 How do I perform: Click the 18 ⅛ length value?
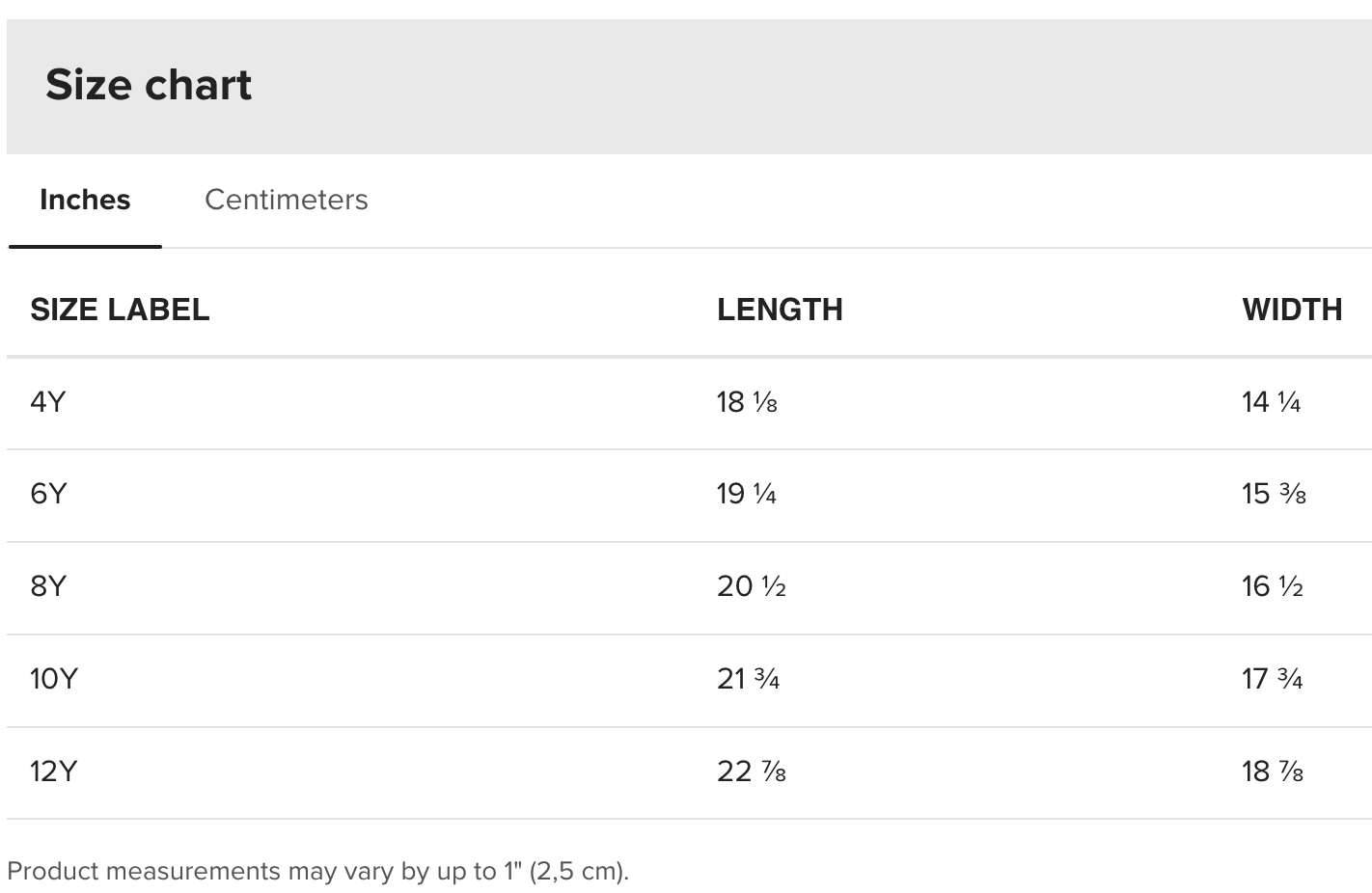(747, 401)
